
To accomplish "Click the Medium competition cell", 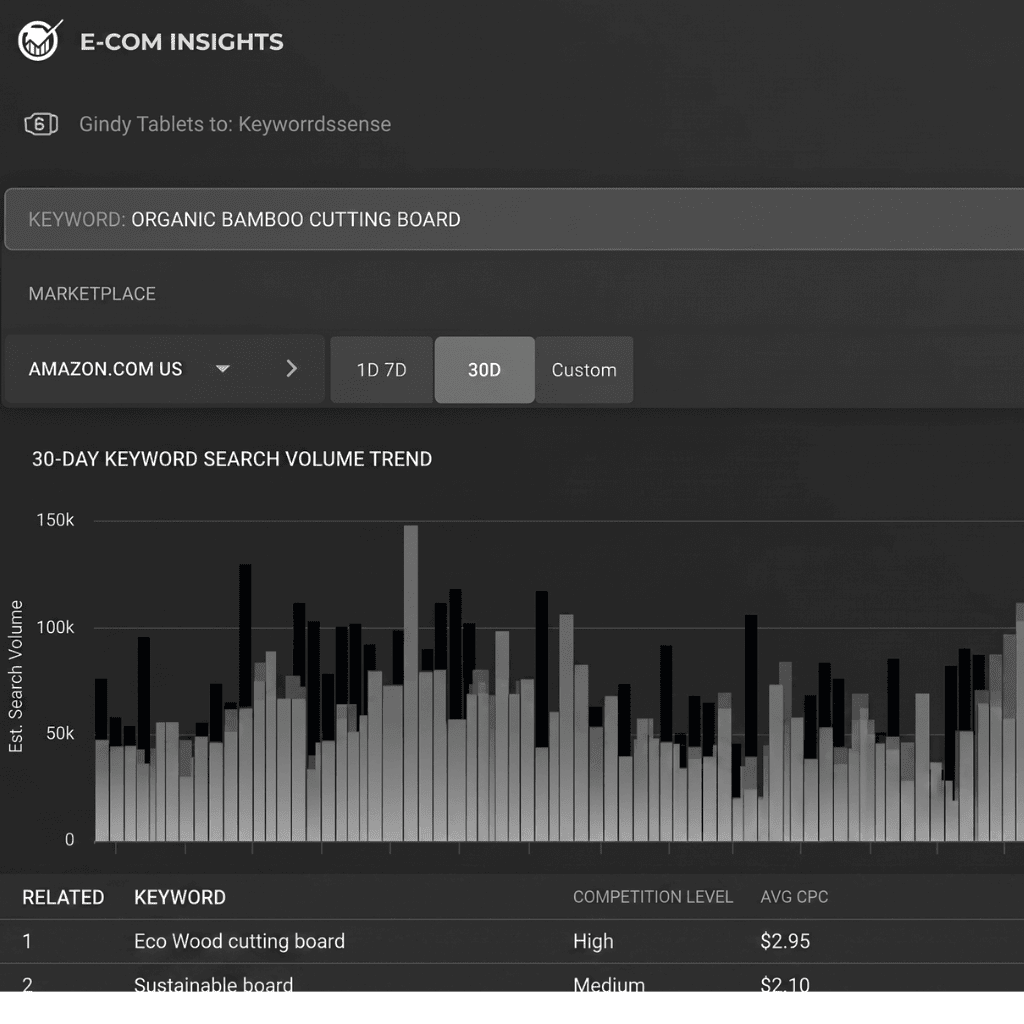I will (x=609, y=984).
